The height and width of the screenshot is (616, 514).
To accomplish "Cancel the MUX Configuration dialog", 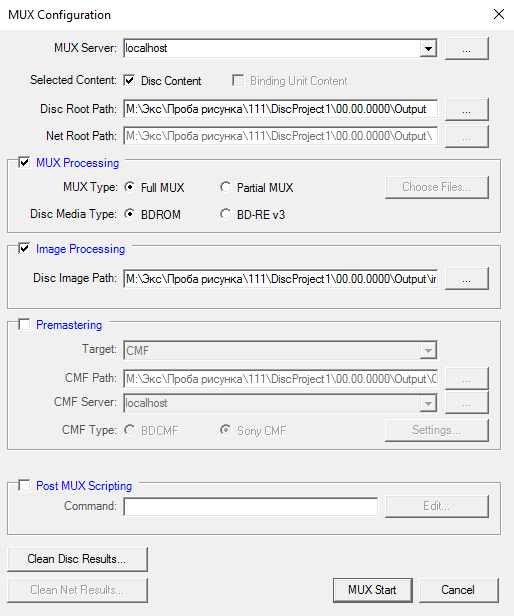I will point(459,590).
